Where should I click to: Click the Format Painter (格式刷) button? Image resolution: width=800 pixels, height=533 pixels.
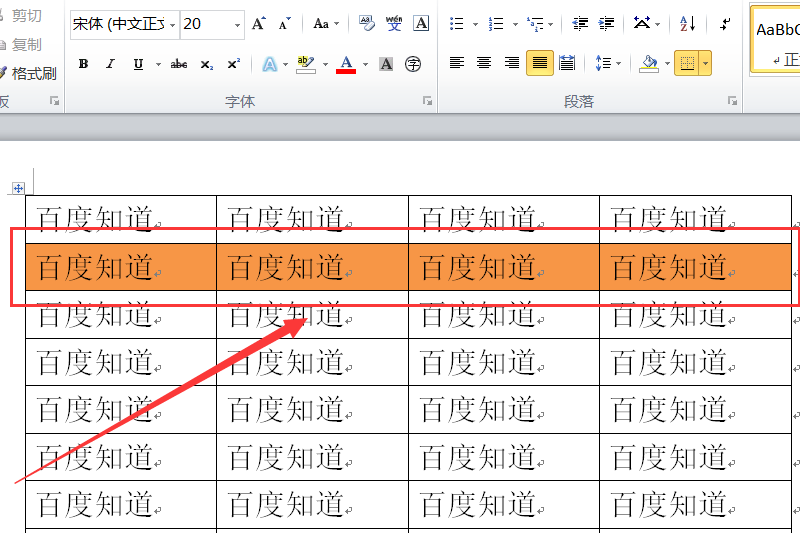tap(29, 73)
